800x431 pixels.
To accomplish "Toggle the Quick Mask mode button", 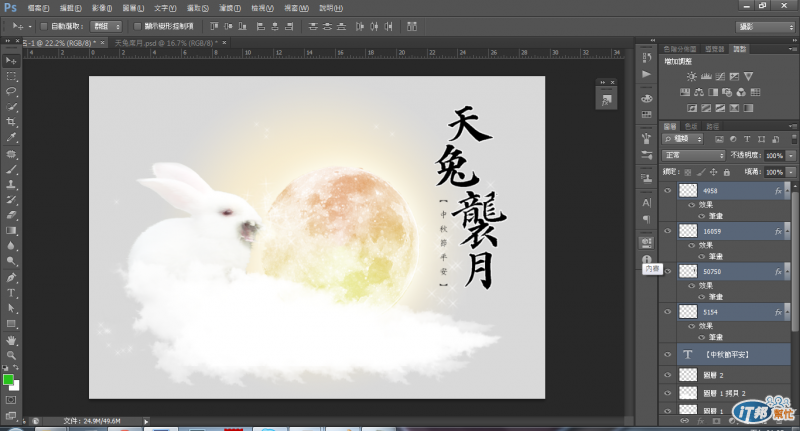I will tap(11, 400).
